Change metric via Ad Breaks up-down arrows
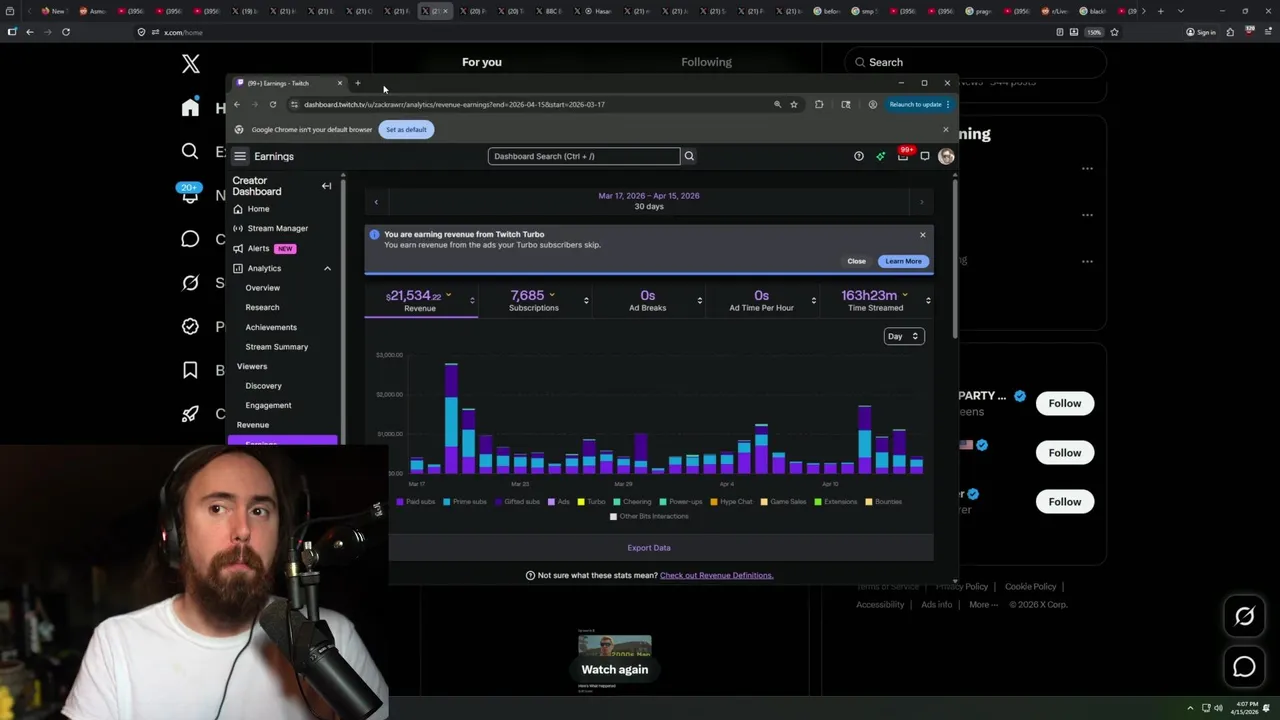Image resolution: width=1280 pixels, height=720 pixels. point(699,300)
